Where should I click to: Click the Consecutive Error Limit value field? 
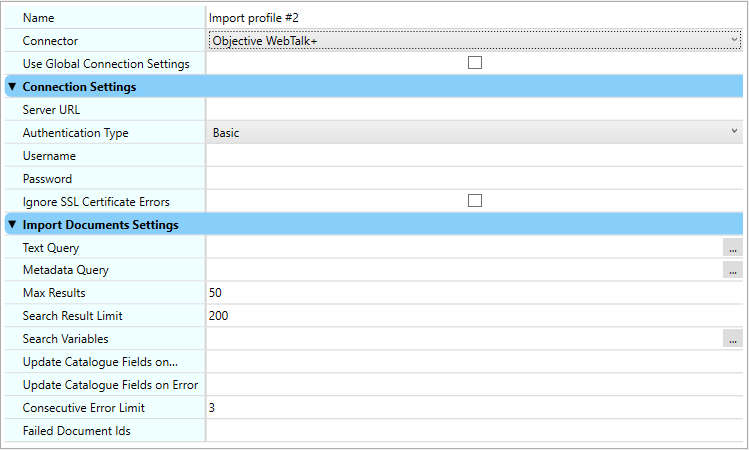pyautogui.click(x=474, y=408)
